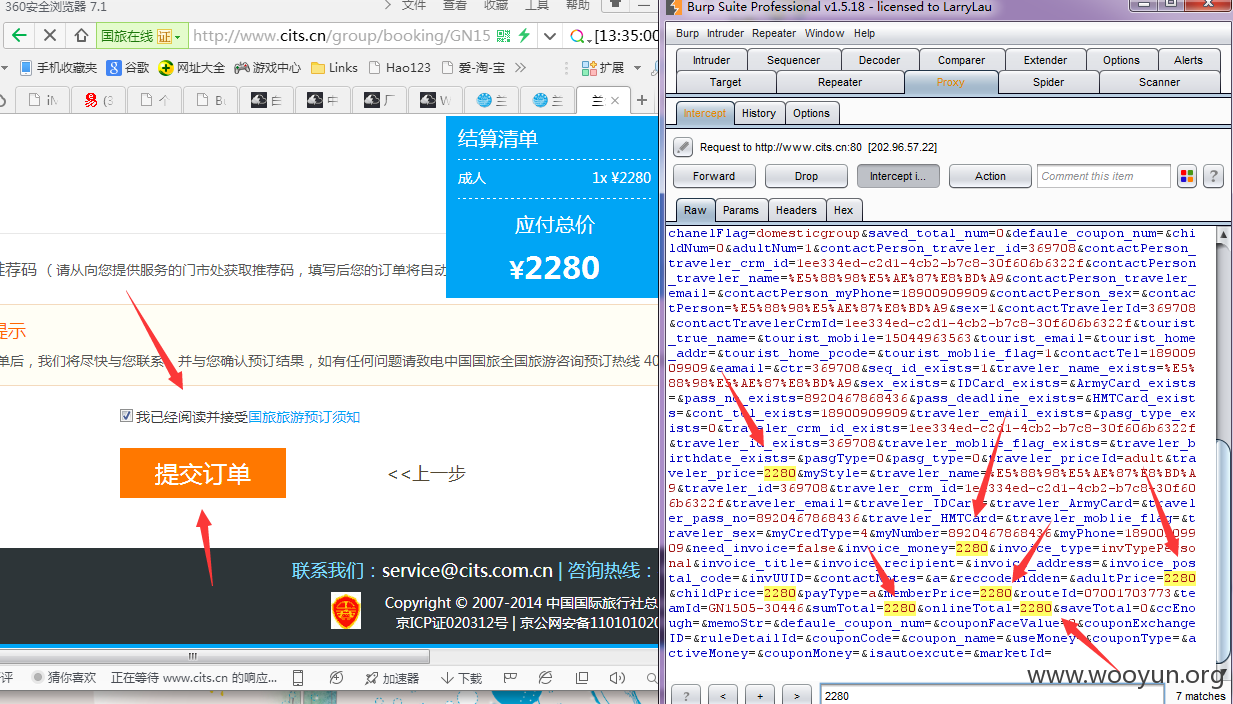This screenshot has height=704, width=1233.
Task: Open the highlight color picker icon
Action: (1187, 177)
